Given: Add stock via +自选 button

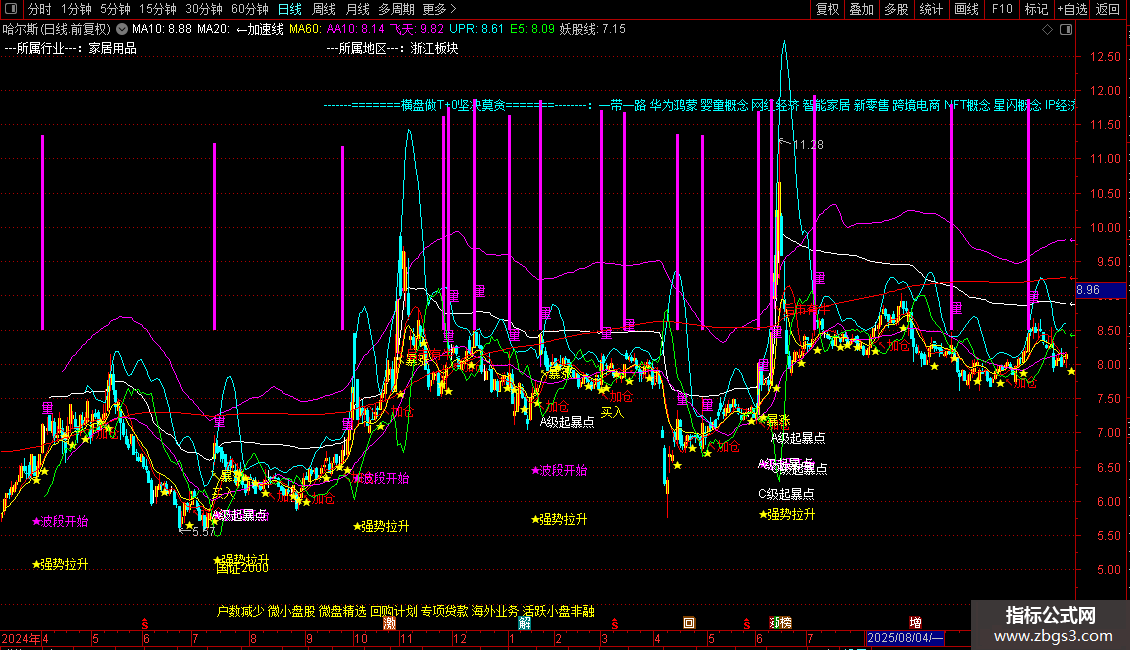Looking at the screenshot, I should [x=1072, y=9].
